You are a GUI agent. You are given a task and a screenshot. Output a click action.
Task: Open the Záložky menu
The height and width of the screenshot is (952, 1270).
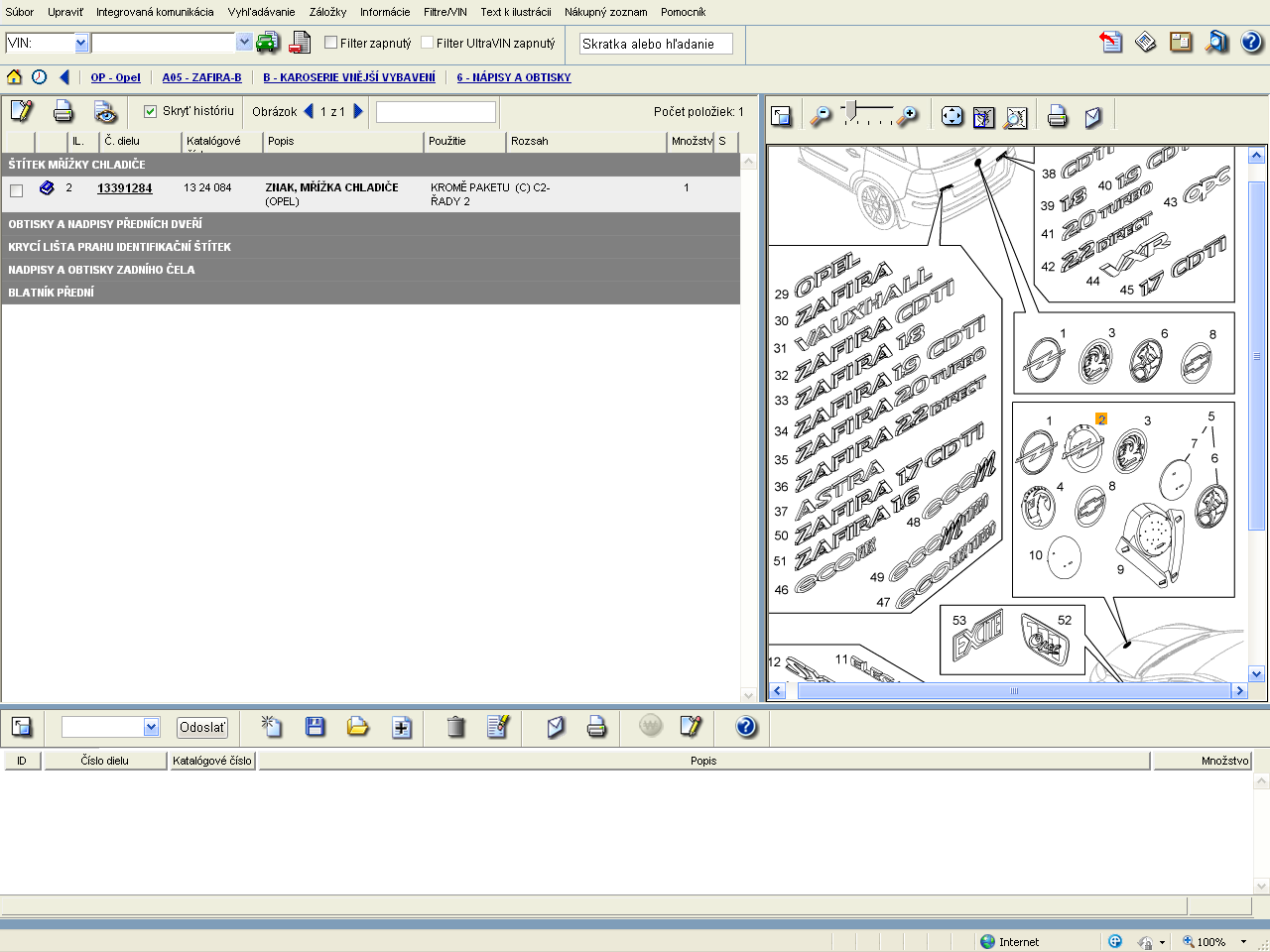[327, 12]
